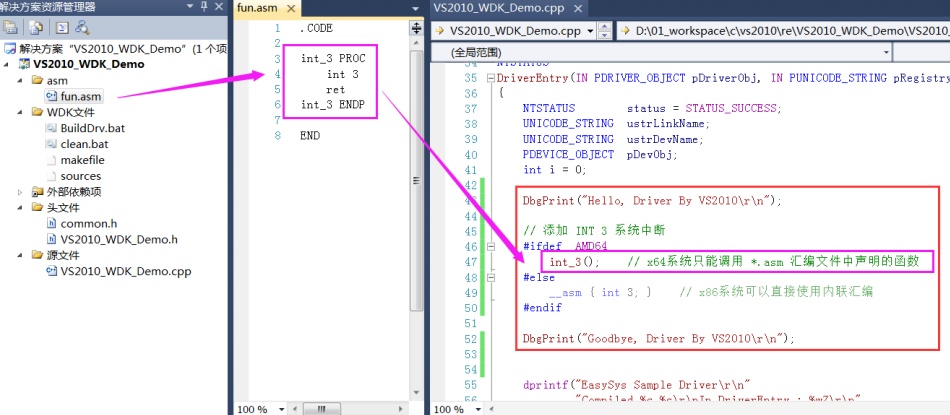Select the WDK文件 folder label

click(70, 112)
